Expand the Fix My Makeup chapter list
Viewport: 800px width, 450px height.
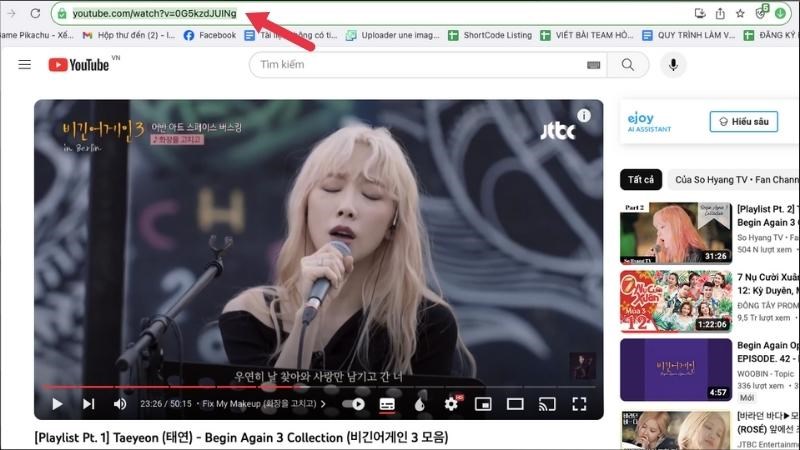pos(264,404)
